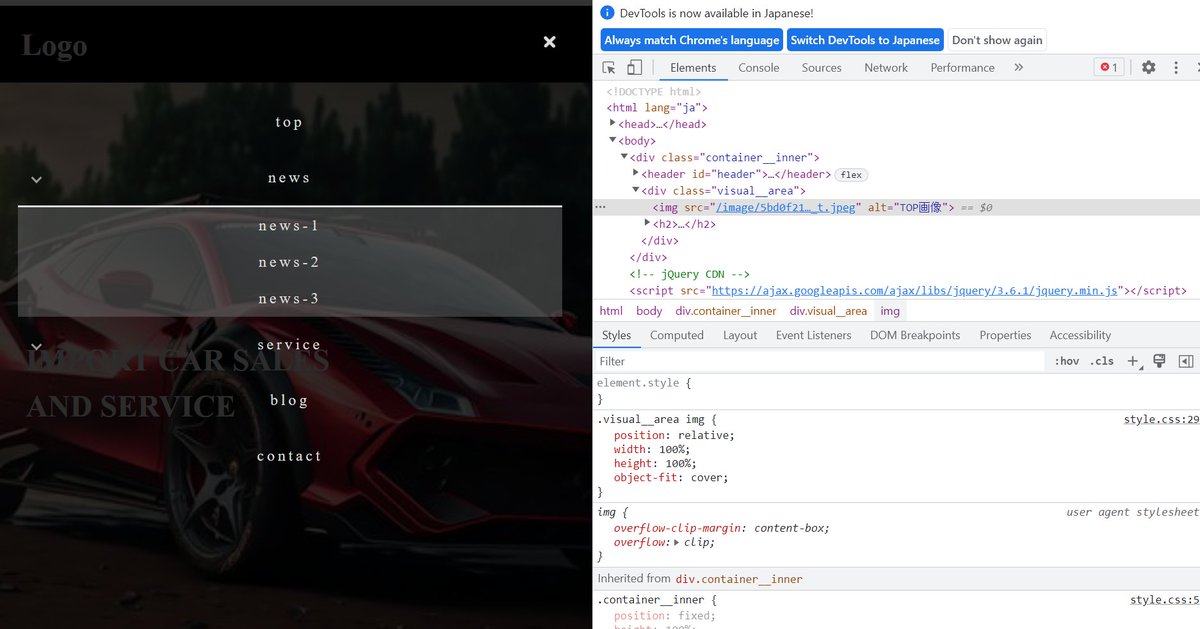Open the top menu link
1200x629 pixels.
289,122
